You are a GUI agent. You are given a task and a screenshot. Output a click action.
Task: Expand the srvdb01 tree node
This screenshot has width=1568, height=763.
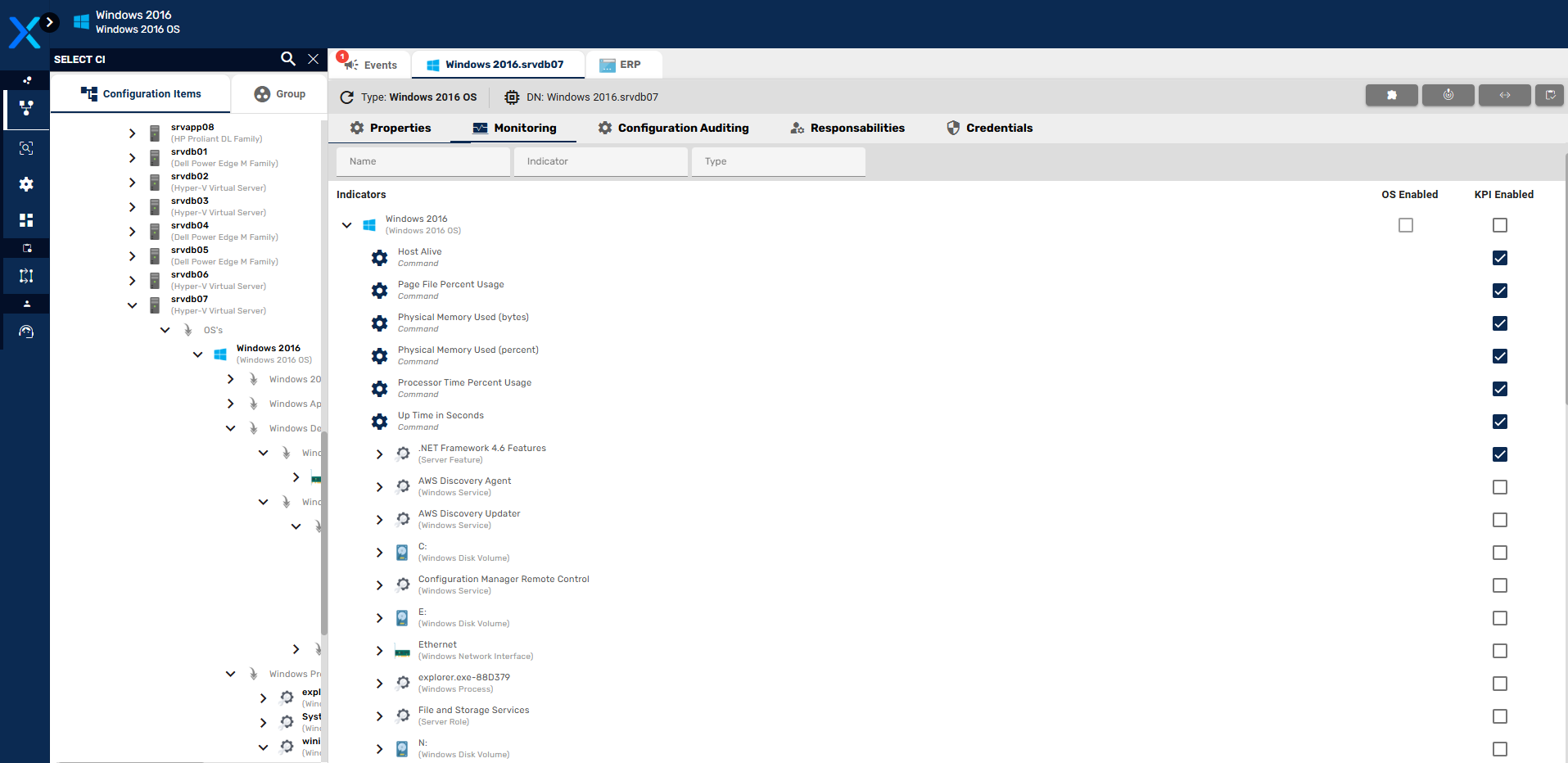tap(133, 158)
